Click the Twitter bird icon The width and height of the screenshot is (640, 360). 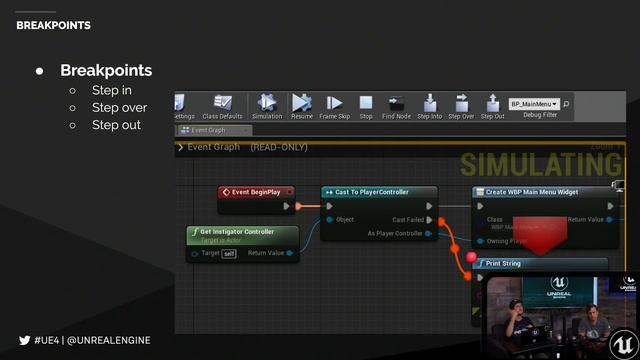[24, 340]
